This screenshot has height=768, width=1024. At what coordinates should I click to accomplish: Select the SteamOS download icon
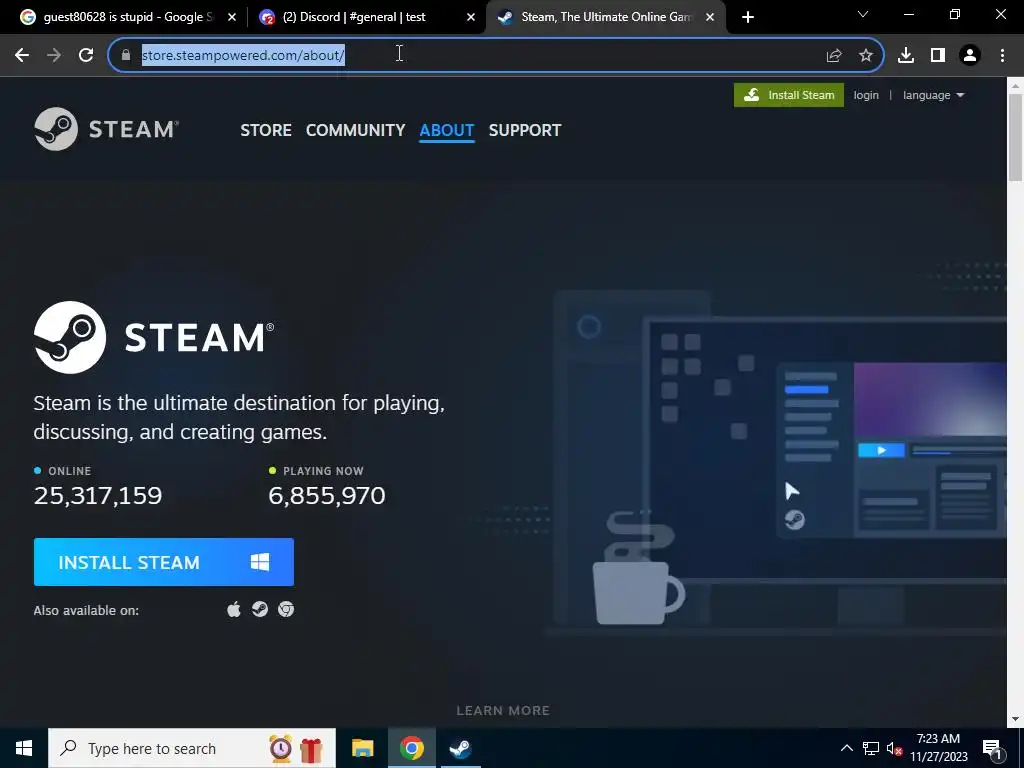point(260,609)
